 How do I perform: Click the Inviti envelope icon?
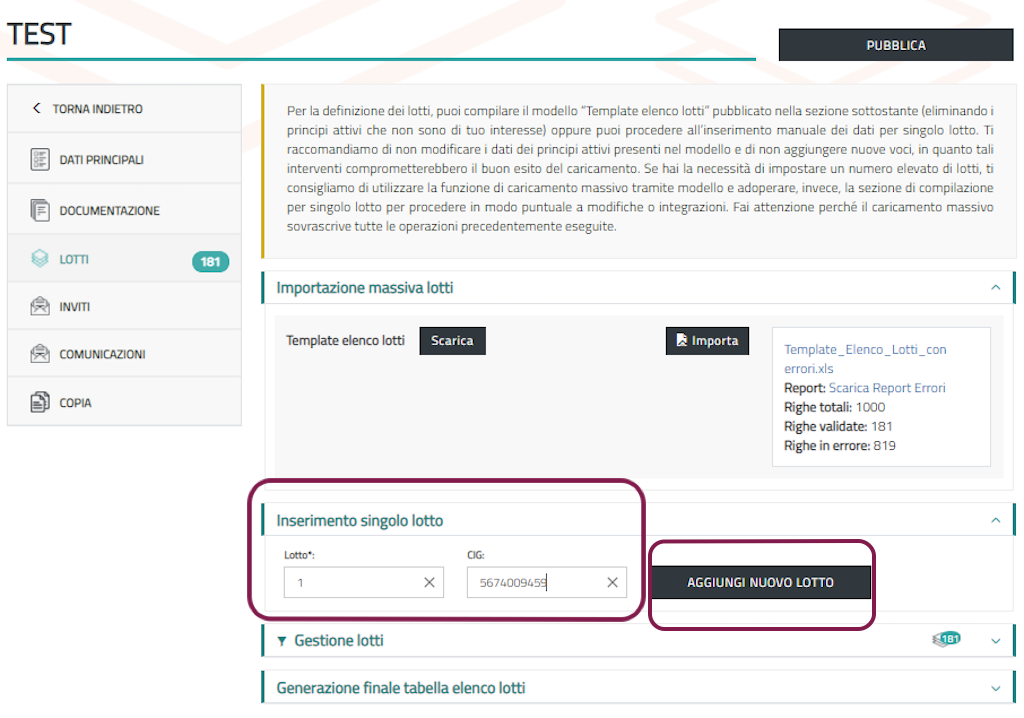click(x=40, y=307)
